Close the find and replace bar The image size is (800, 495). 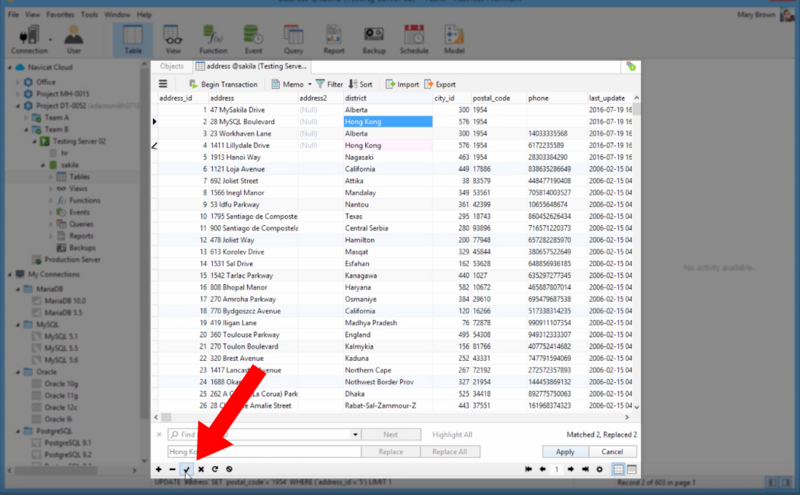159,434
